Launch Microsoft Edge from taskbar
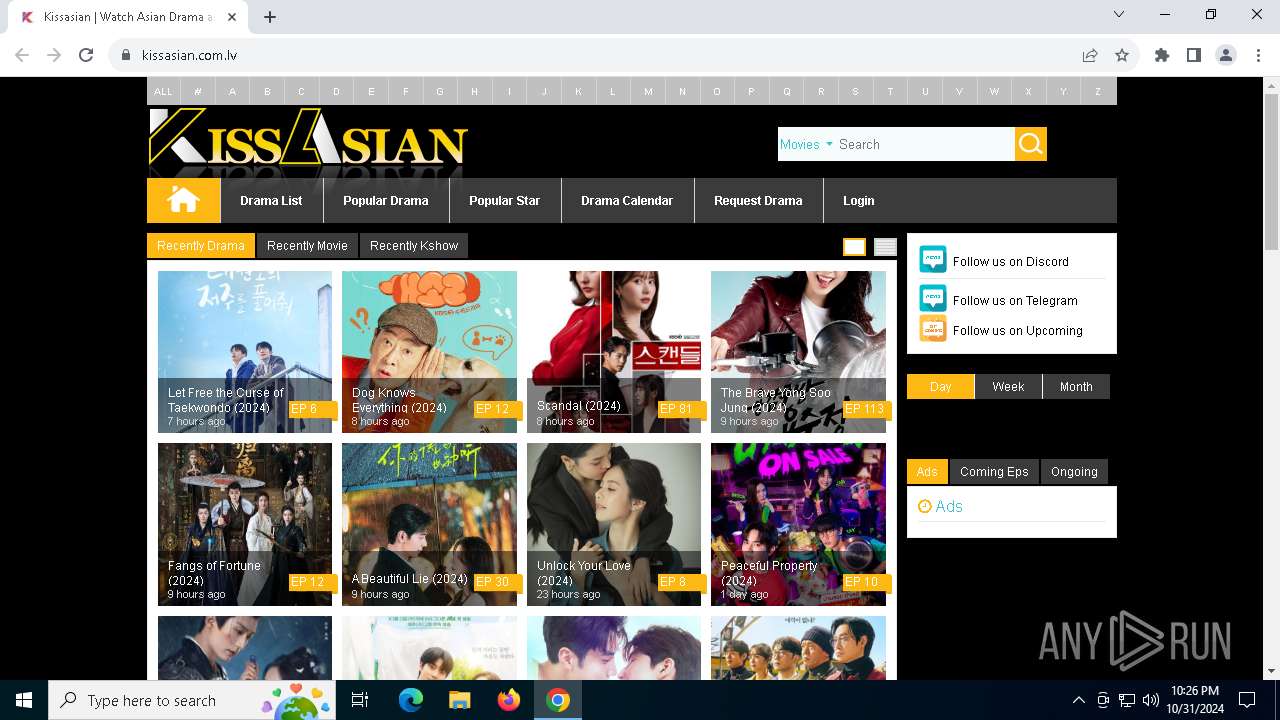The height and width of the screenshot is (720, 1280). coord(411,700)
